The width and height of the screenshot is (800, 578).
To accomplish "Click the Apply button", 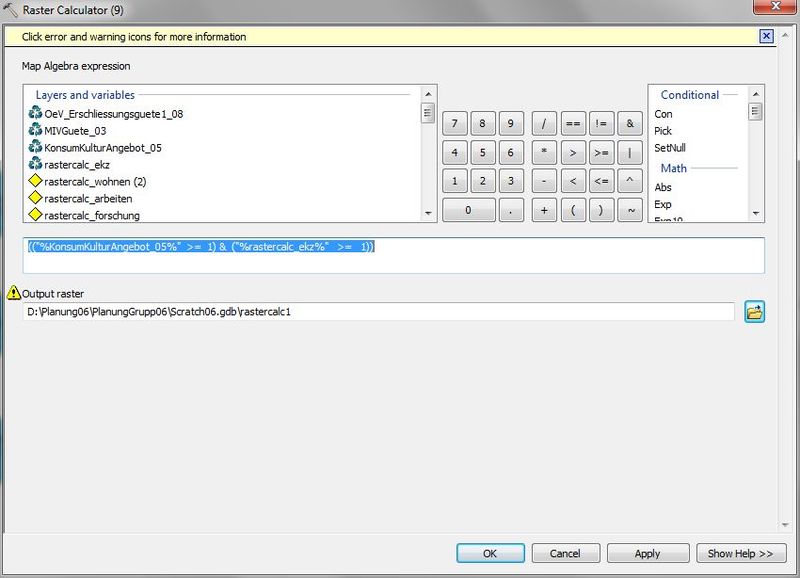I will (x=647, y=553).
